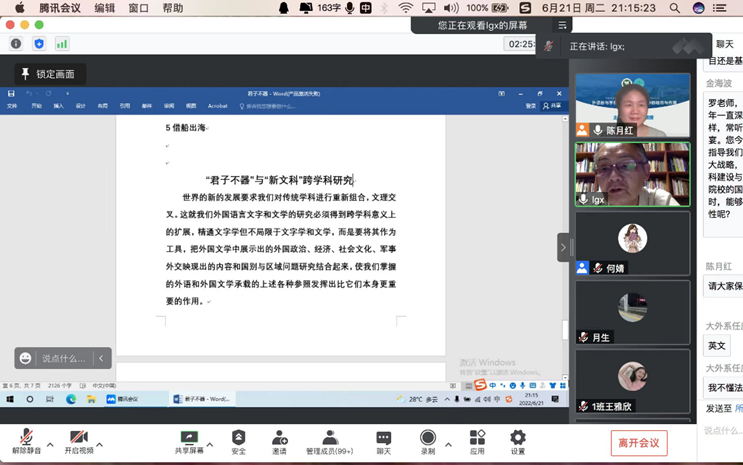Screen dimensions: 743x465
Task: Click the 锁定画面 pin button
Action: [x=50, y=74]
